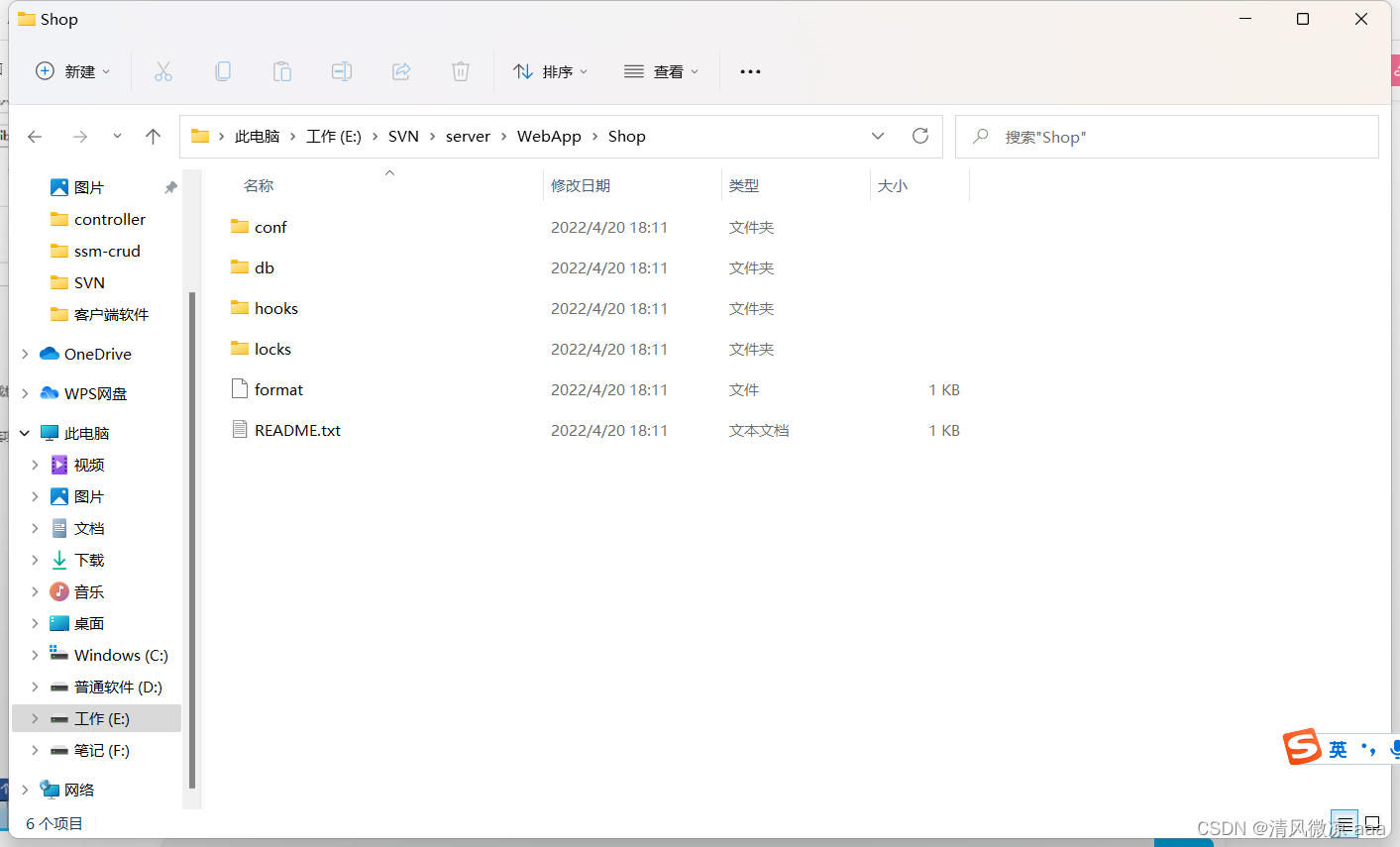
Task: Expand the 工作 (E:) tree node
Action: point(35,718)
